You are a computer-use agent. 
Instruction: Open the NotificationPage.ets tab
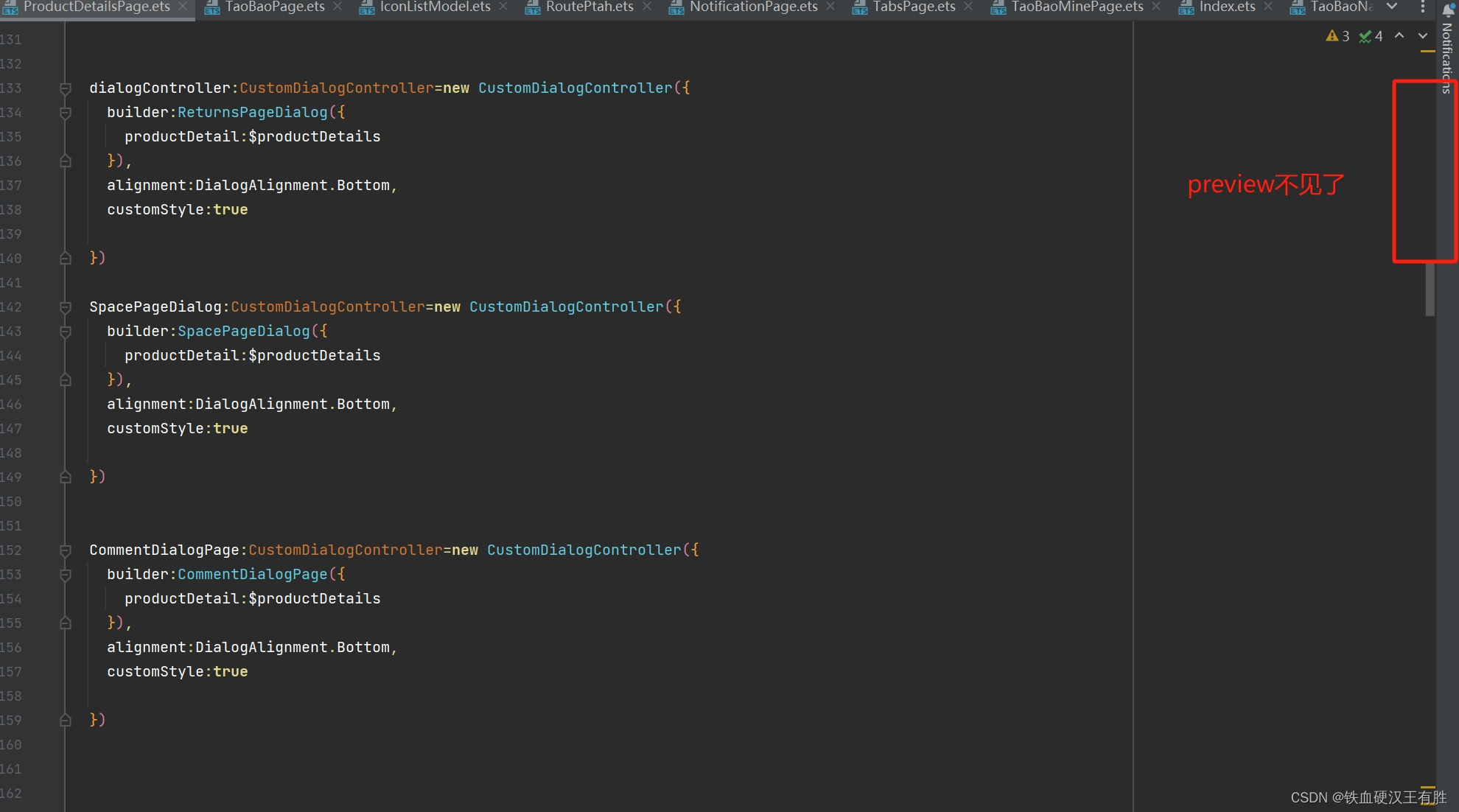click(753, 7)
